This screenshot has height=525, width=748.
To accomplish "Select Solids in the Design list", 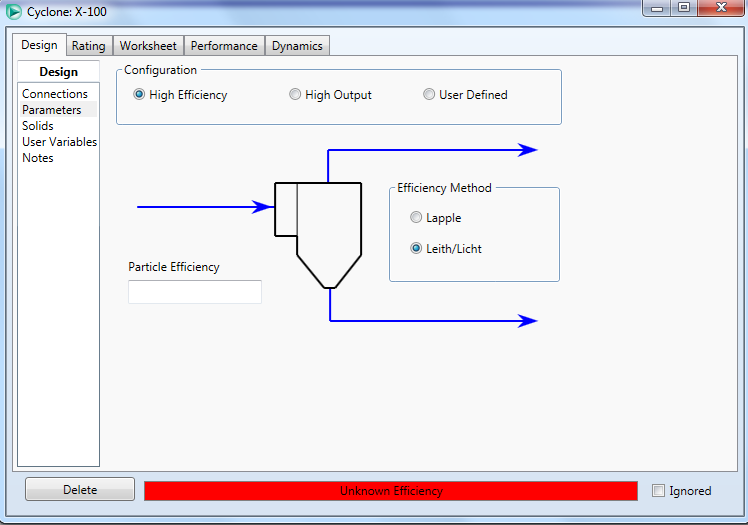I will click(38, 126).
